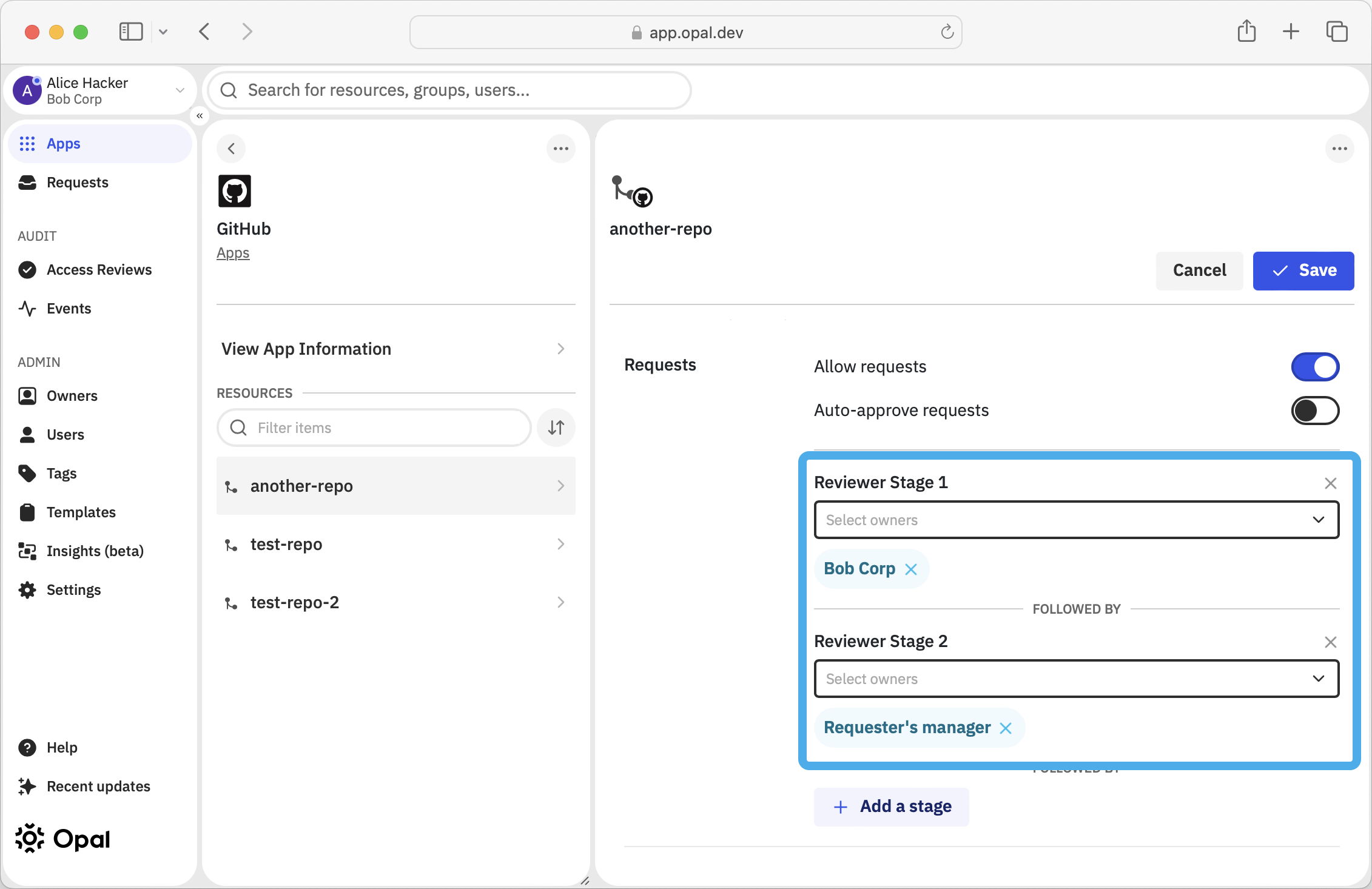This screenshot has width=1372, height=889.
Task: Remove Reviewer Stage 2
Action: tap(1331, 642)
